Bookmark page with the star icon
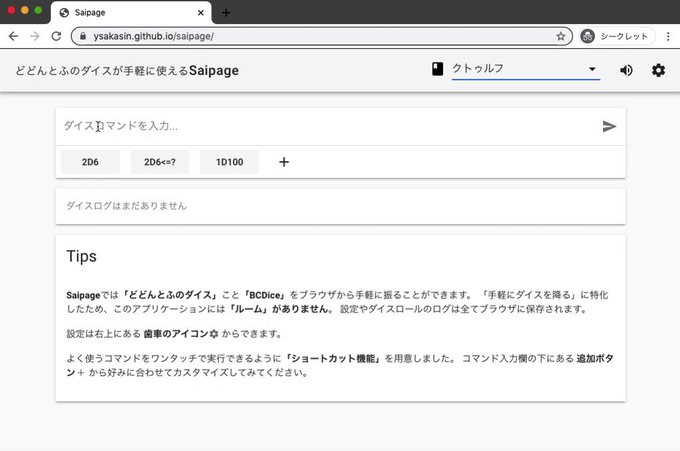This screenshot has width=680, height=451. 561,36
